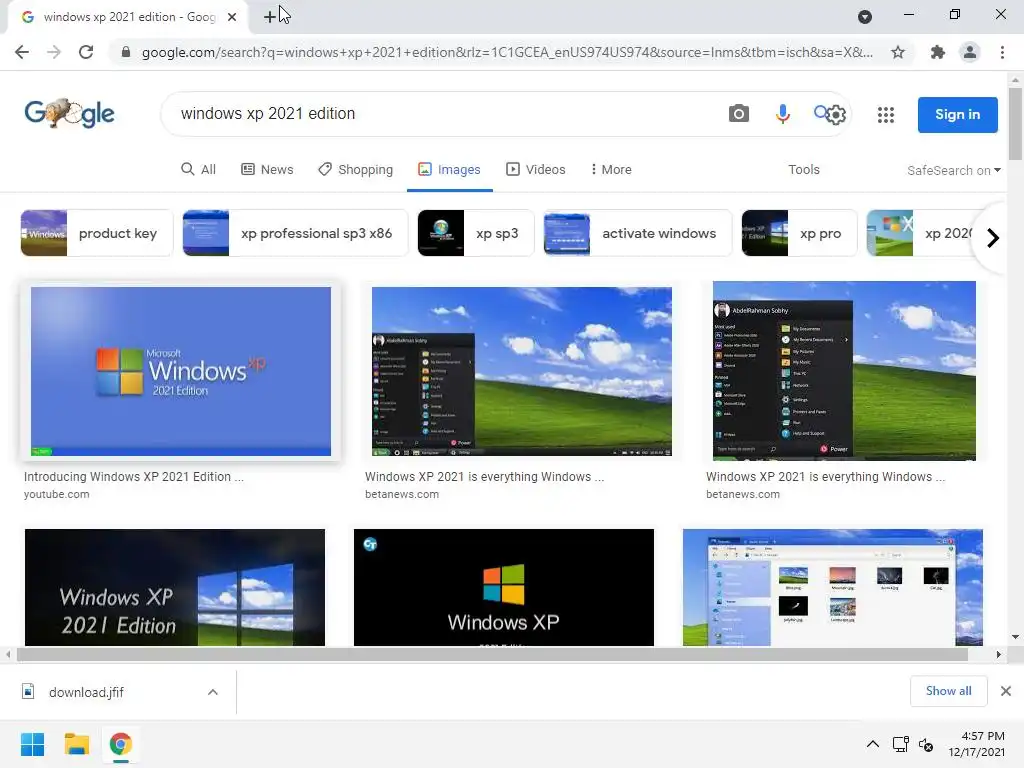This screenshot has width=1024, height=768.
Task: Open the betanews wide desktop start menu image
Action: coord(522,372)
